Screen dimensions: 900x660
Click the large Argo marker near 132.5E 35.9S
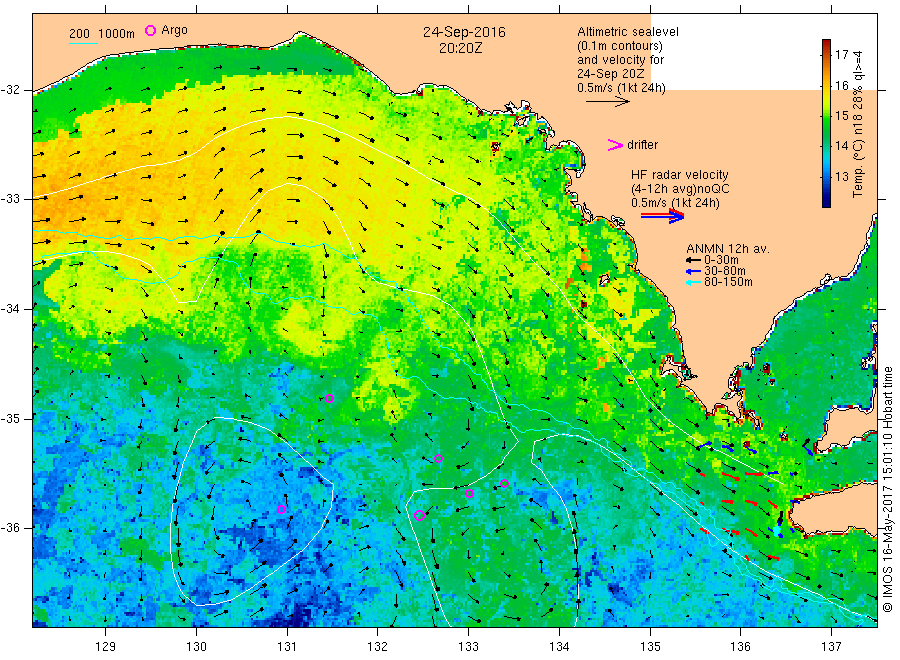coord(419,515)
